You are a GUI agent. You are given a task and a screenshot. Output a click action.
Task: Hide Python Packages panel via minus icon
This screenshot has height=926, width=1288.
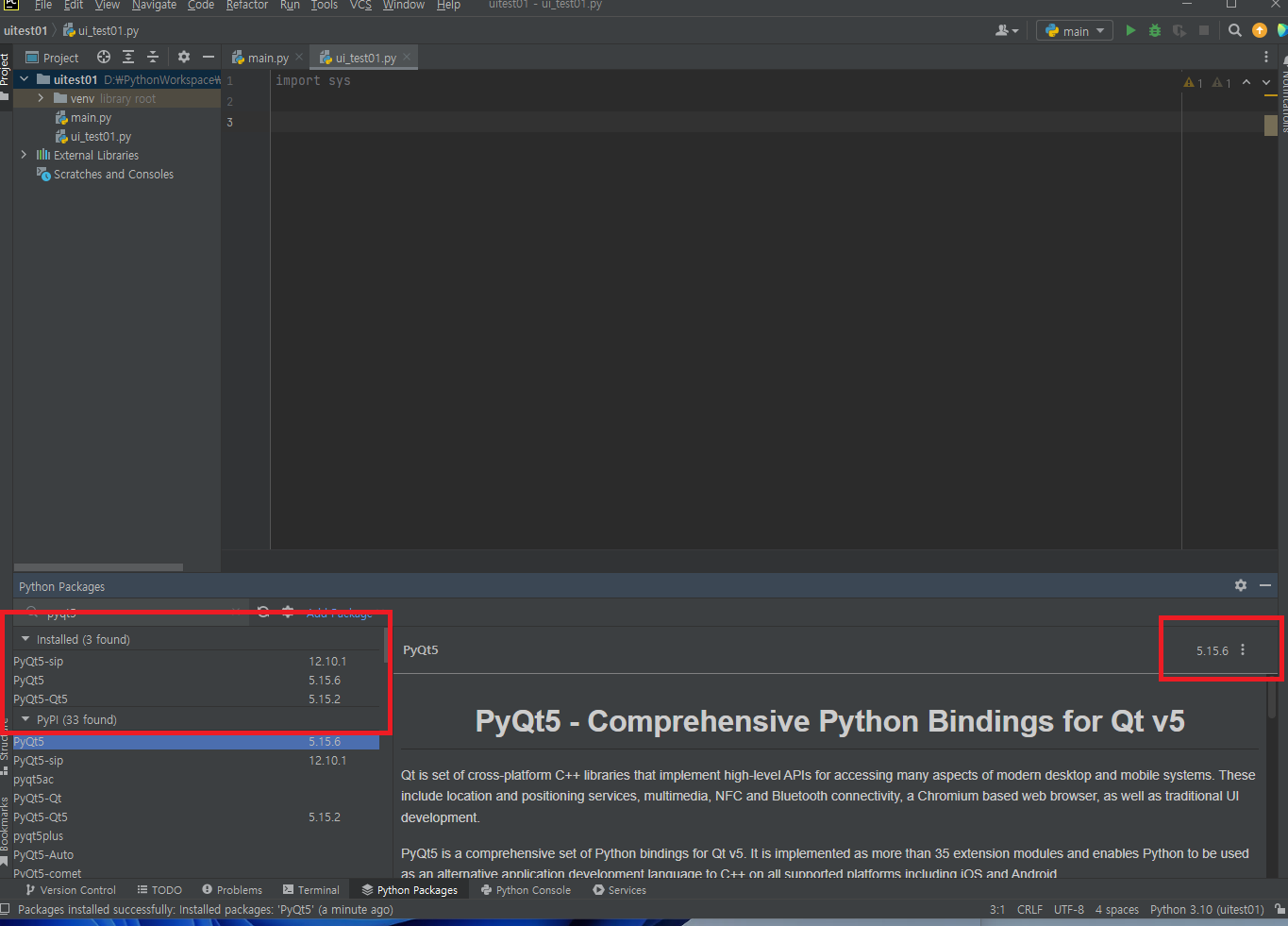click(1265, 585)
